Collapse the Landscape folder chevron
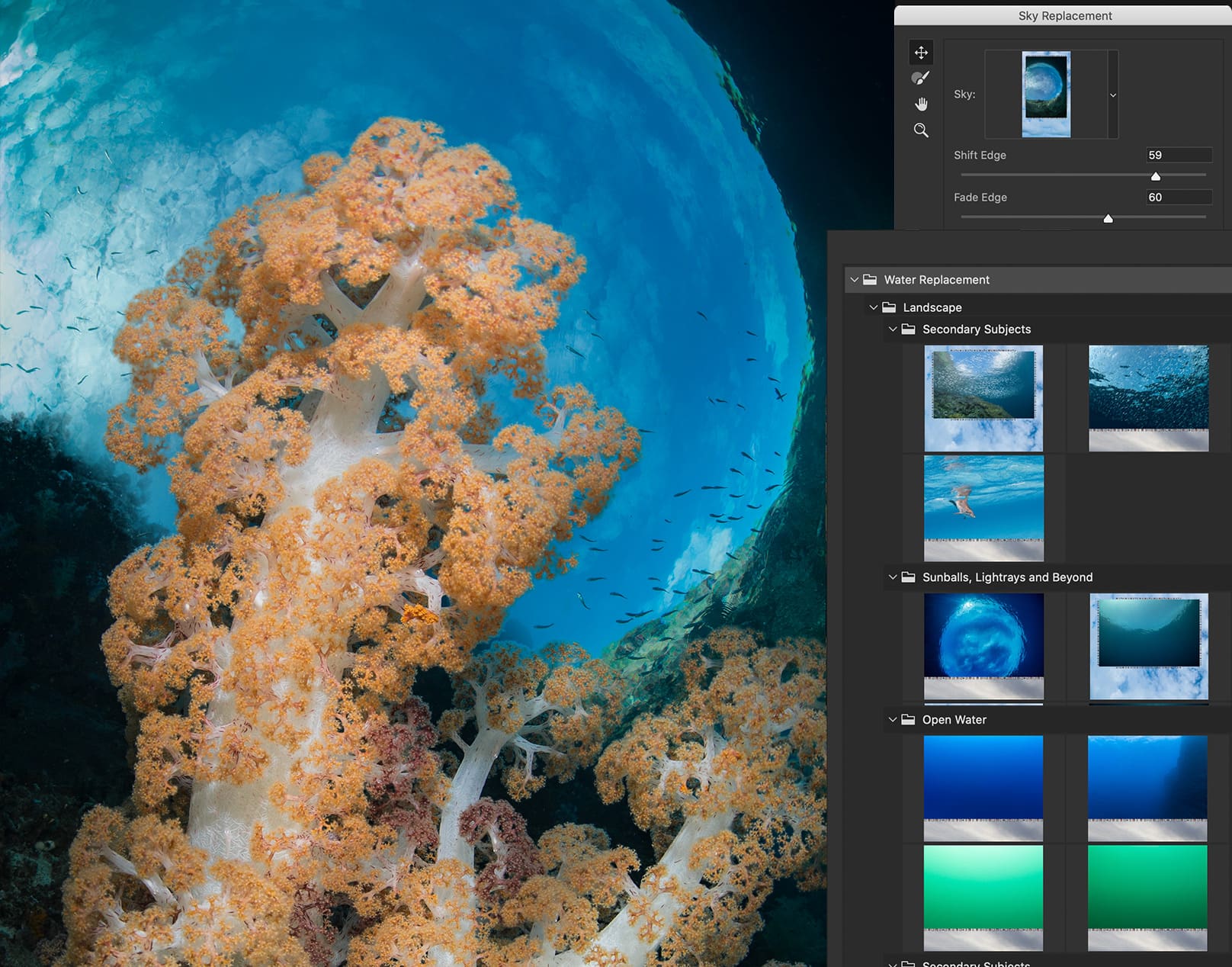The image size is (1232, 967). point(874,307)
